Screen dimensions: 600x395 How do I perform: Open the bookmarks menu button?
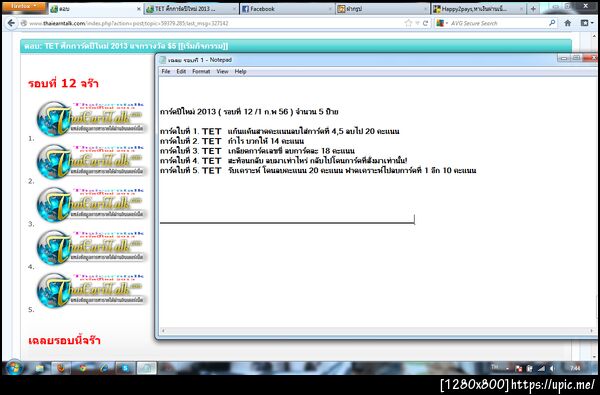(587, 23)
